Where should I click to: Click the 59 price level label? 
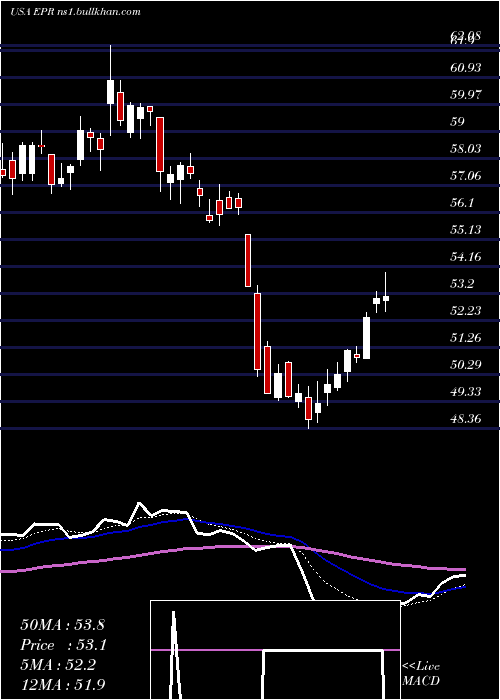tap(457, 122)
